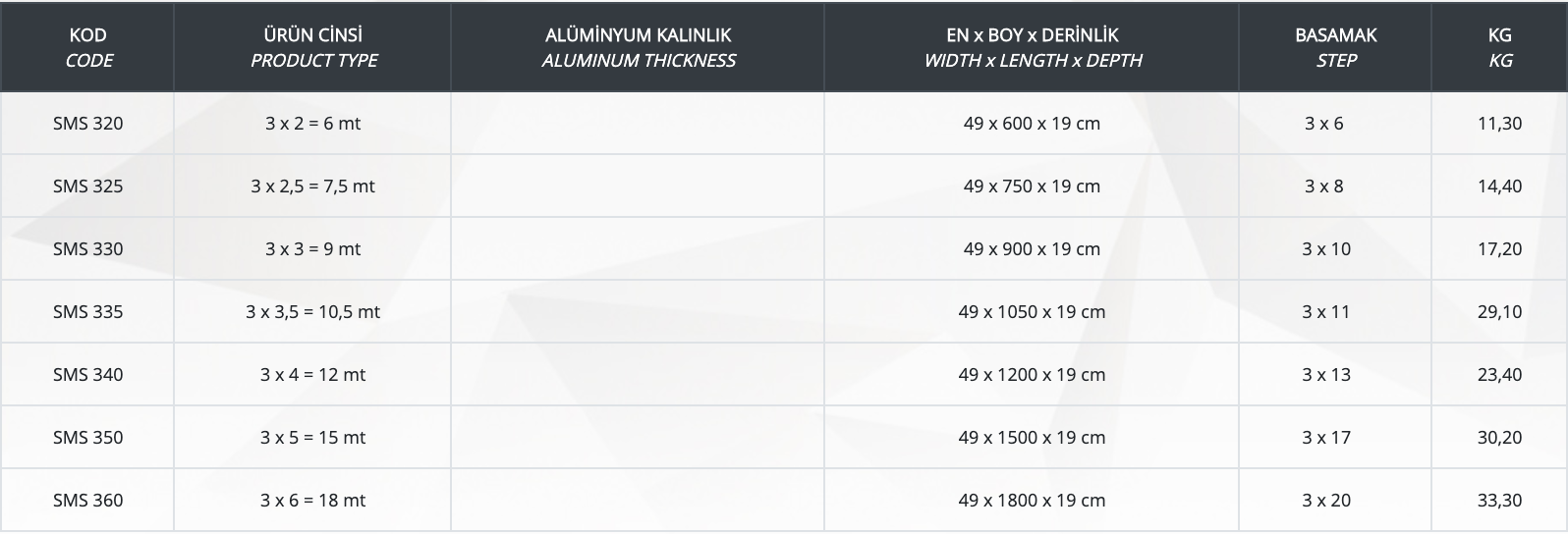Click the SMS 350 code cell
This screenshot has height=534, width=1568.
[88, 438]
